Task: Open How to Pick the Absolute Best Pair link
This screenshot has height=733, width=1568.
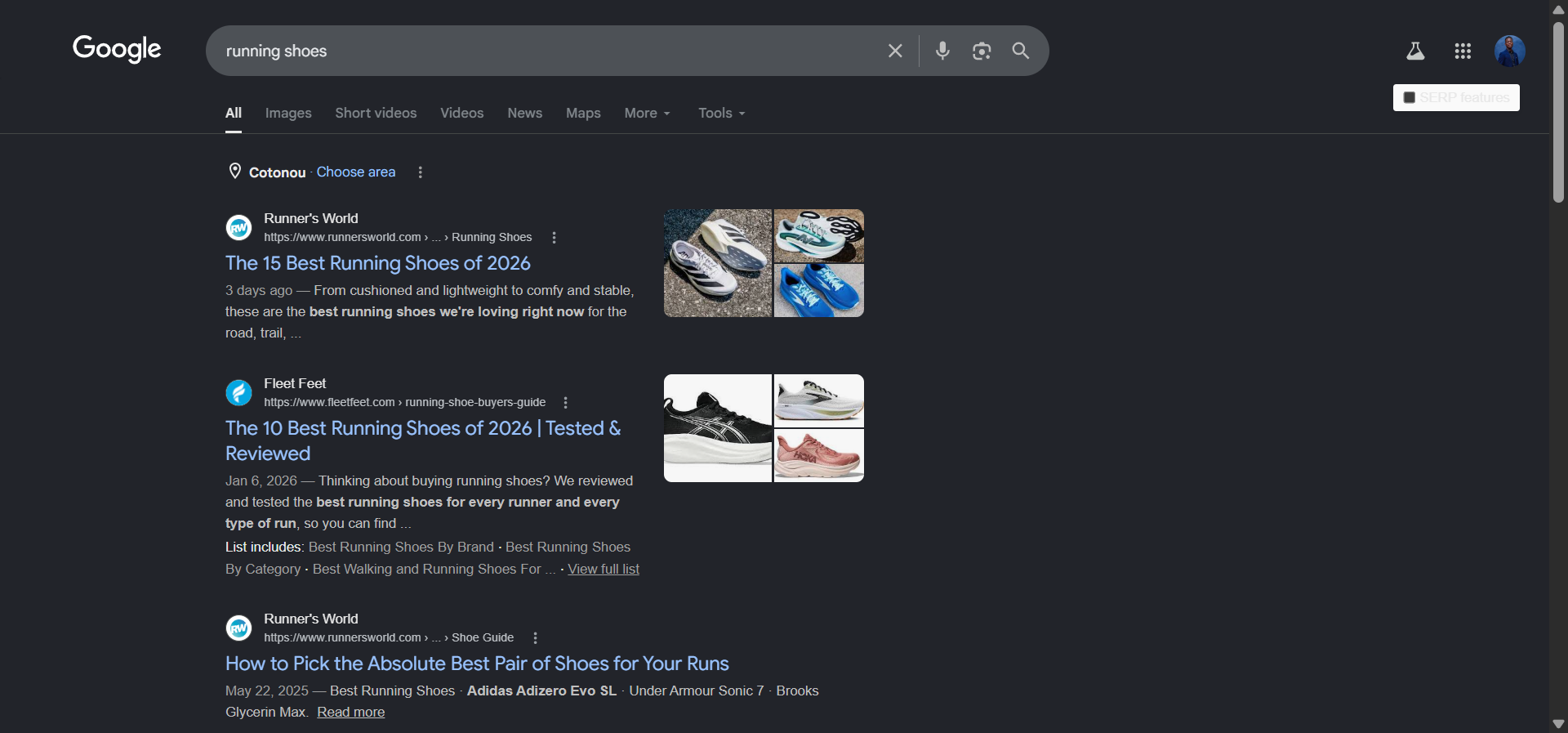Action: point(477,664)
